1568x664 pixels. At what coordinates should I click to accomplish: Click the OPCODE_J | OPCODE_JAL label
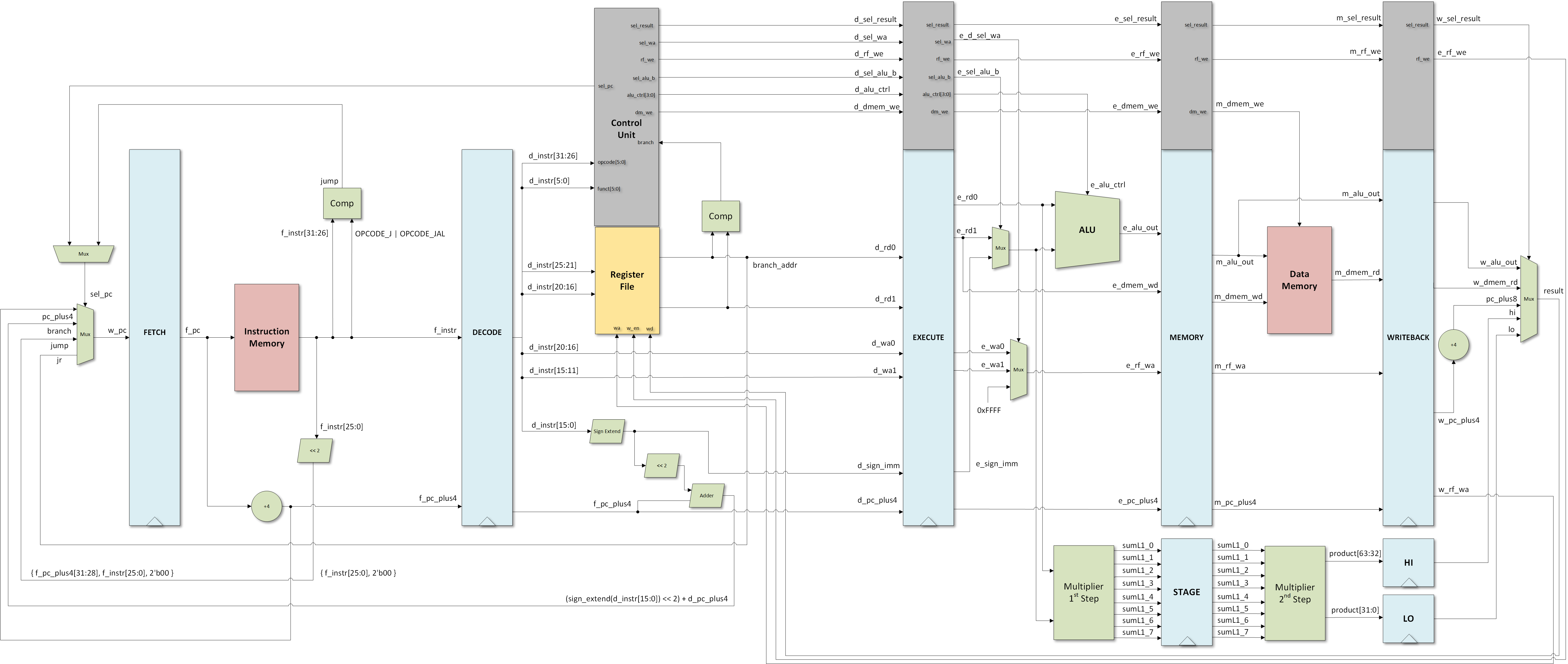point(400,234)
